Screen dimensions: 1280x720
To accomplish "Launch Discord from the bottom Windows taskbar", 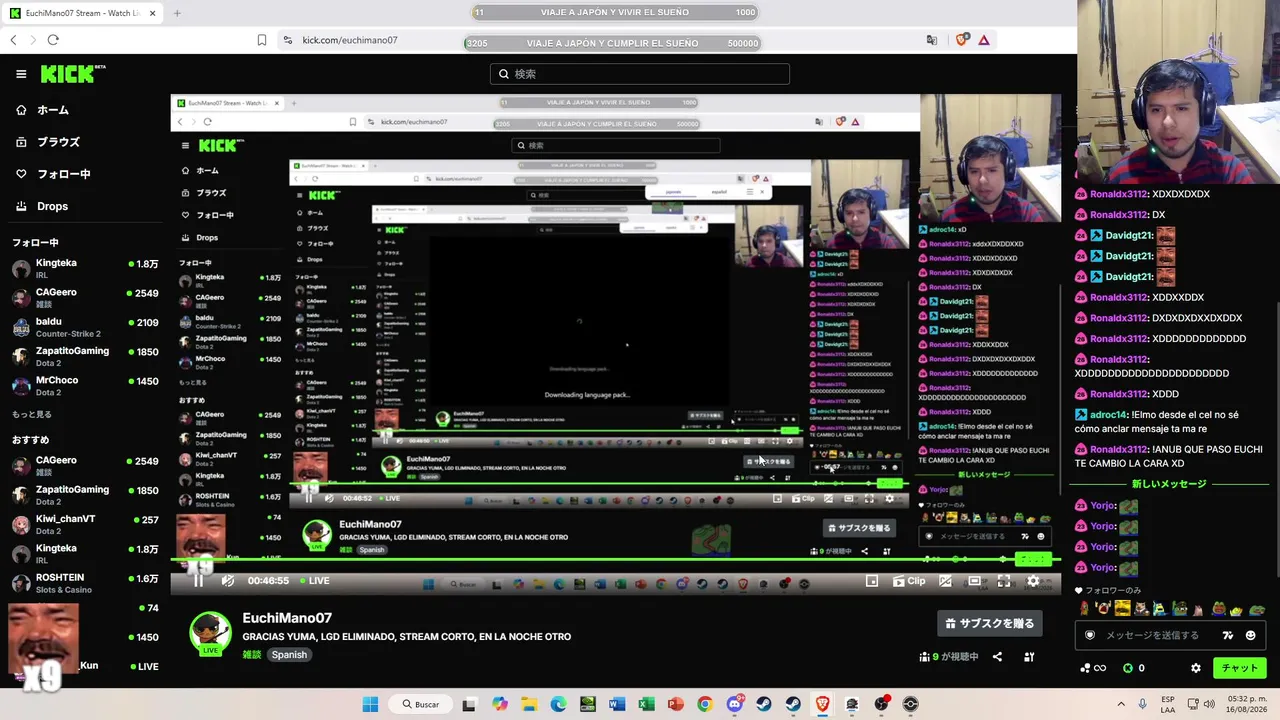I will [735, 704].
